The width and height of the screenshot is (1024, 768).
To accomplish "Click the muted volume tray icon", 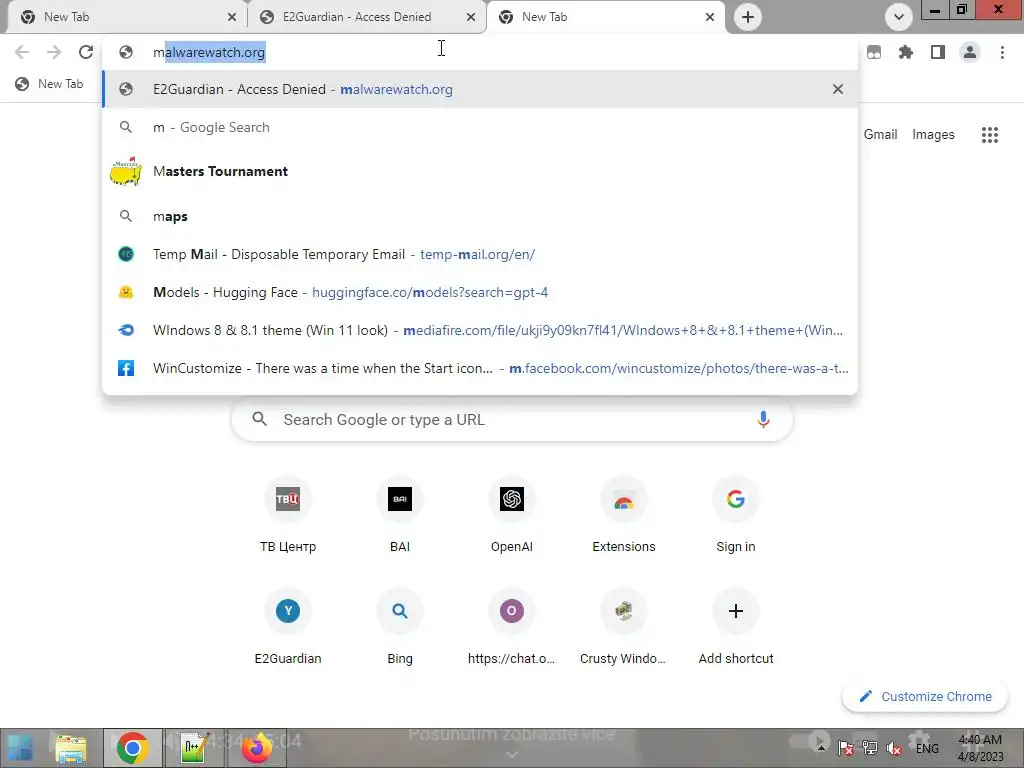I will pyautogui.click(x=893, y=748).
